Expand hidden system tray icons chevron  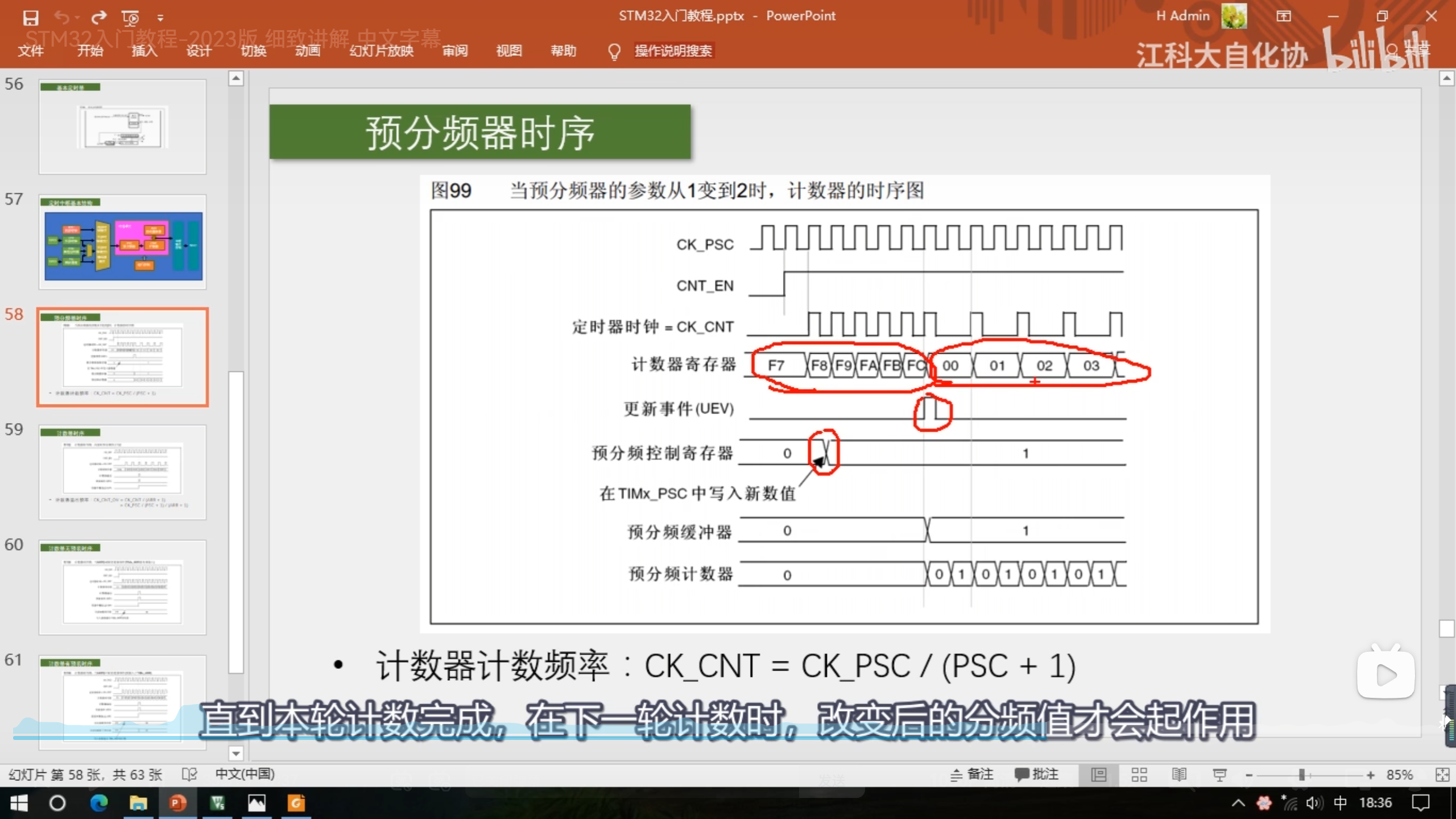tap(1238, 803)
